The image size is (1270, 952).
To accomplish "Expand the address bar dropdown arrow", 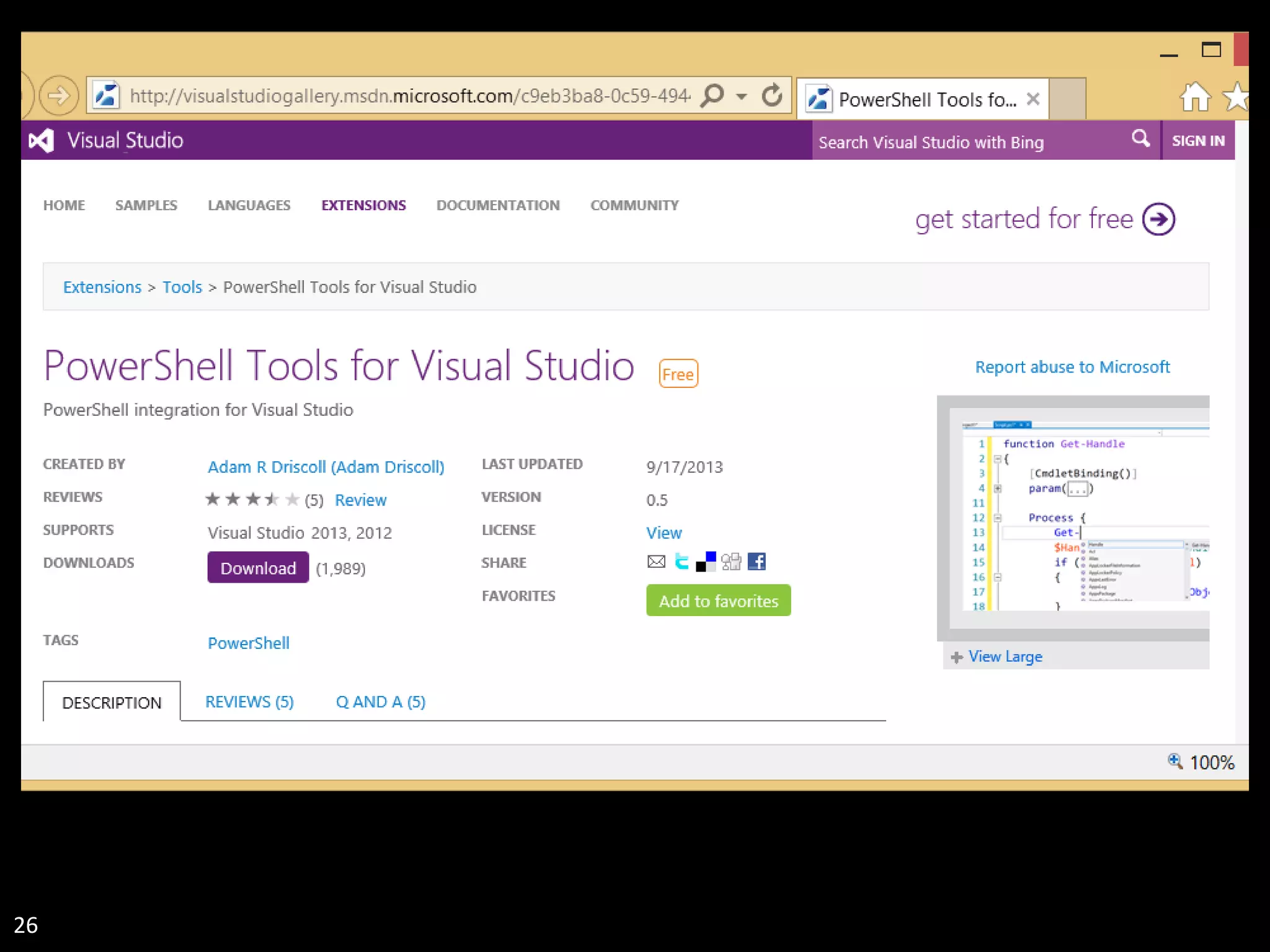I will pyautogui.click(x=741, y=97).
